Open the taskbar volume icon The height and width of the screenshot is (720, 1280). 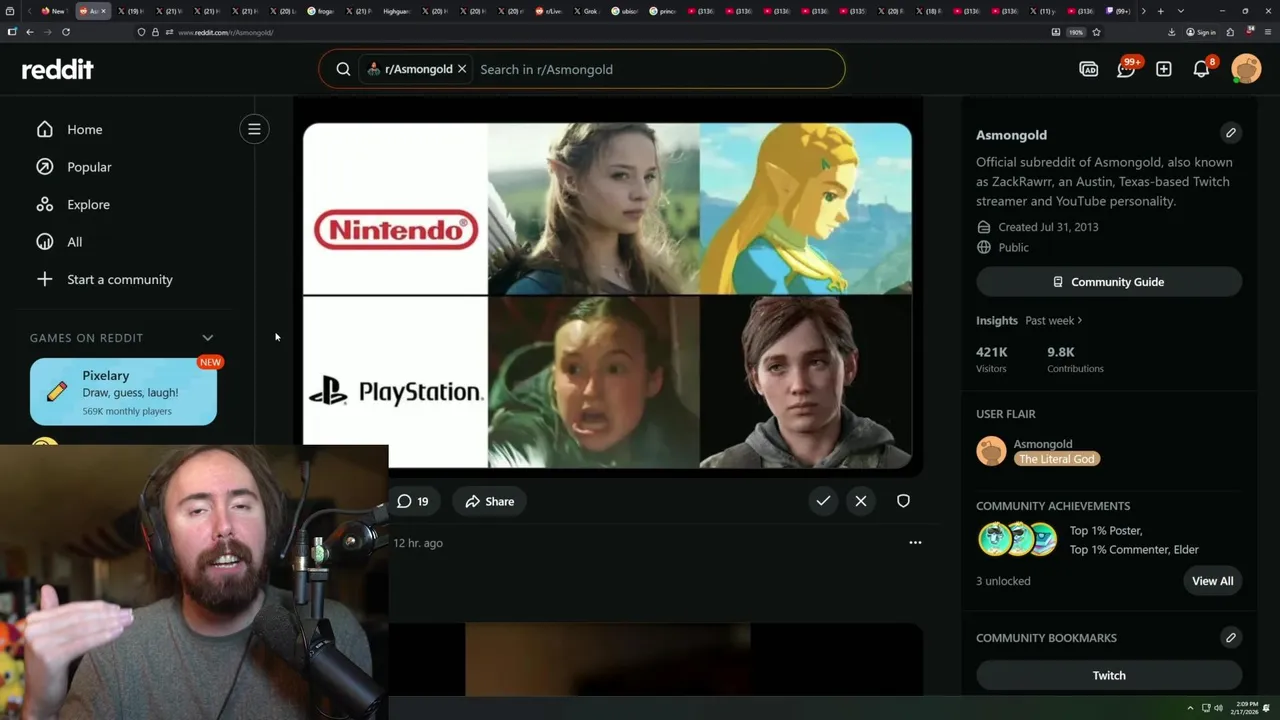pos(1218,708)
